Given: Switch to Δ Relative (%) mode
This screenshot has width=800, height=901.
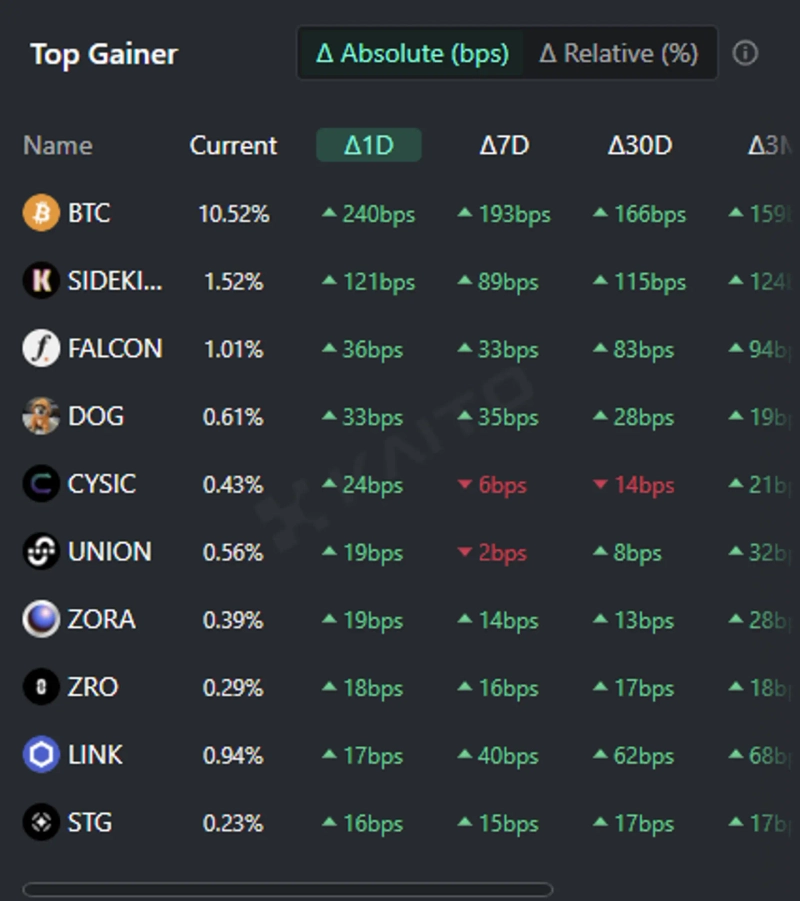Looking at the screenshot, I should click(618, 53).
